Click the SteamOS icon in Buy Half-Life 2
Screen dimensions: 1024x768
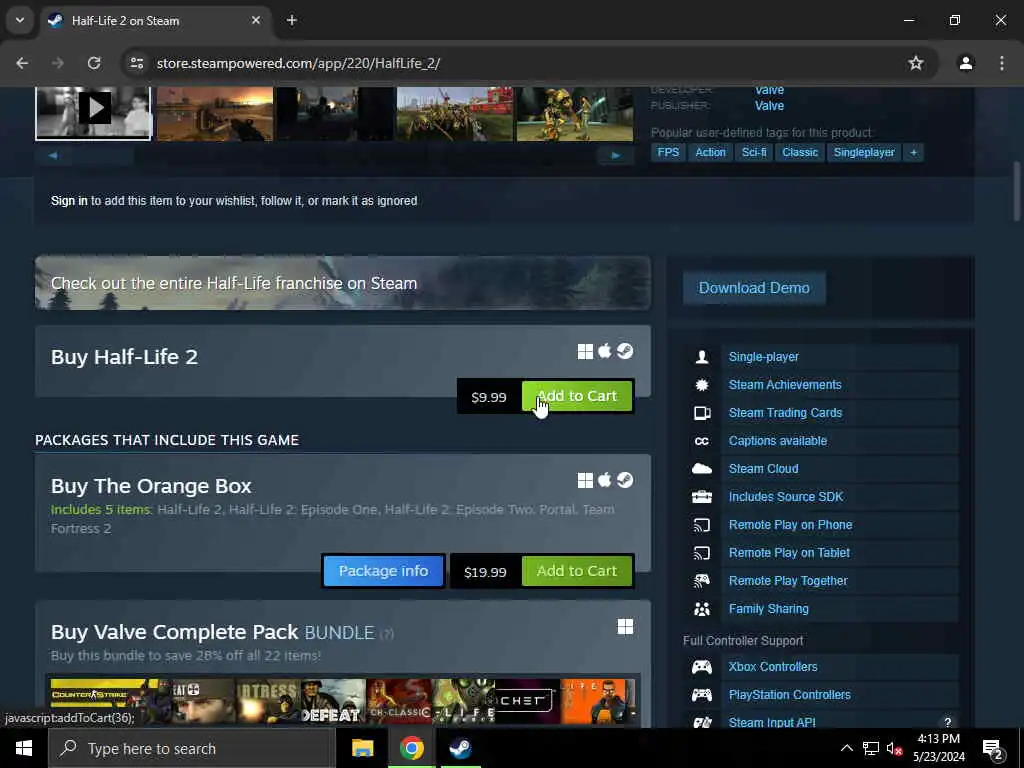[x=625, y=351]
